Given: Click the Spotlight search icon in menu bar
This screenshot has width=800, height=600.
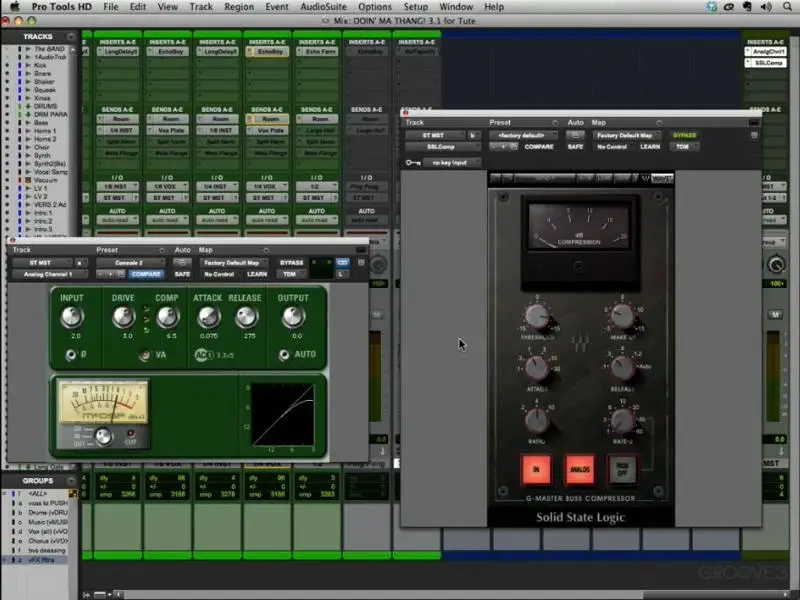Looking at the screenshot, I should (x=787, y=7).
